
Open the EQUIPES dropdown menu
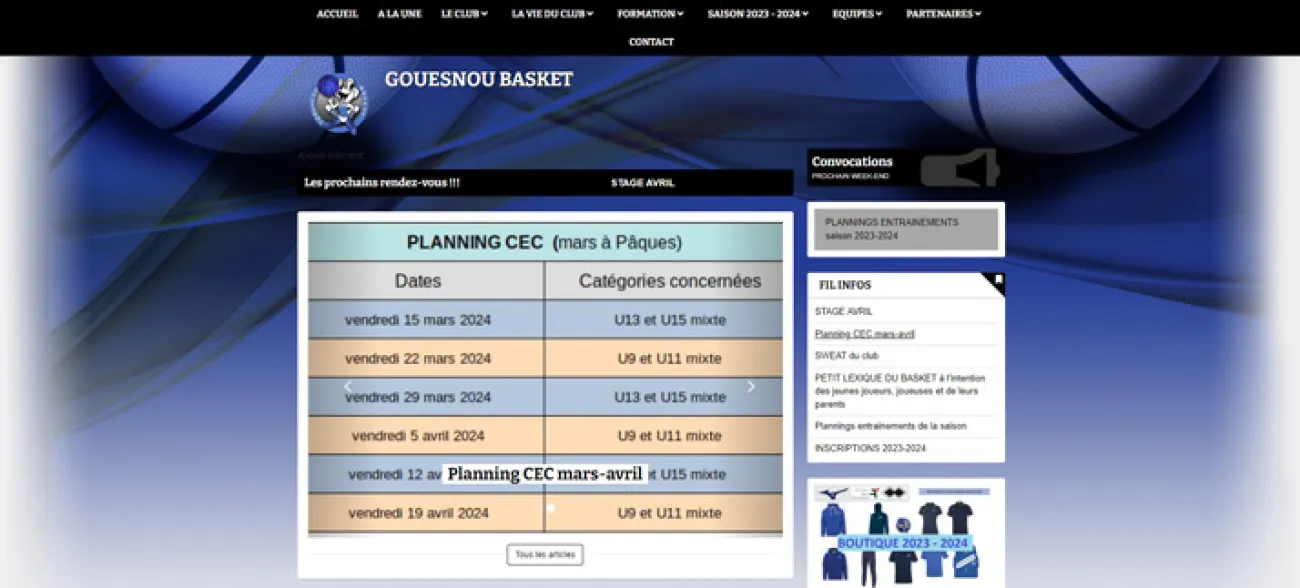[x=857, y=14]
